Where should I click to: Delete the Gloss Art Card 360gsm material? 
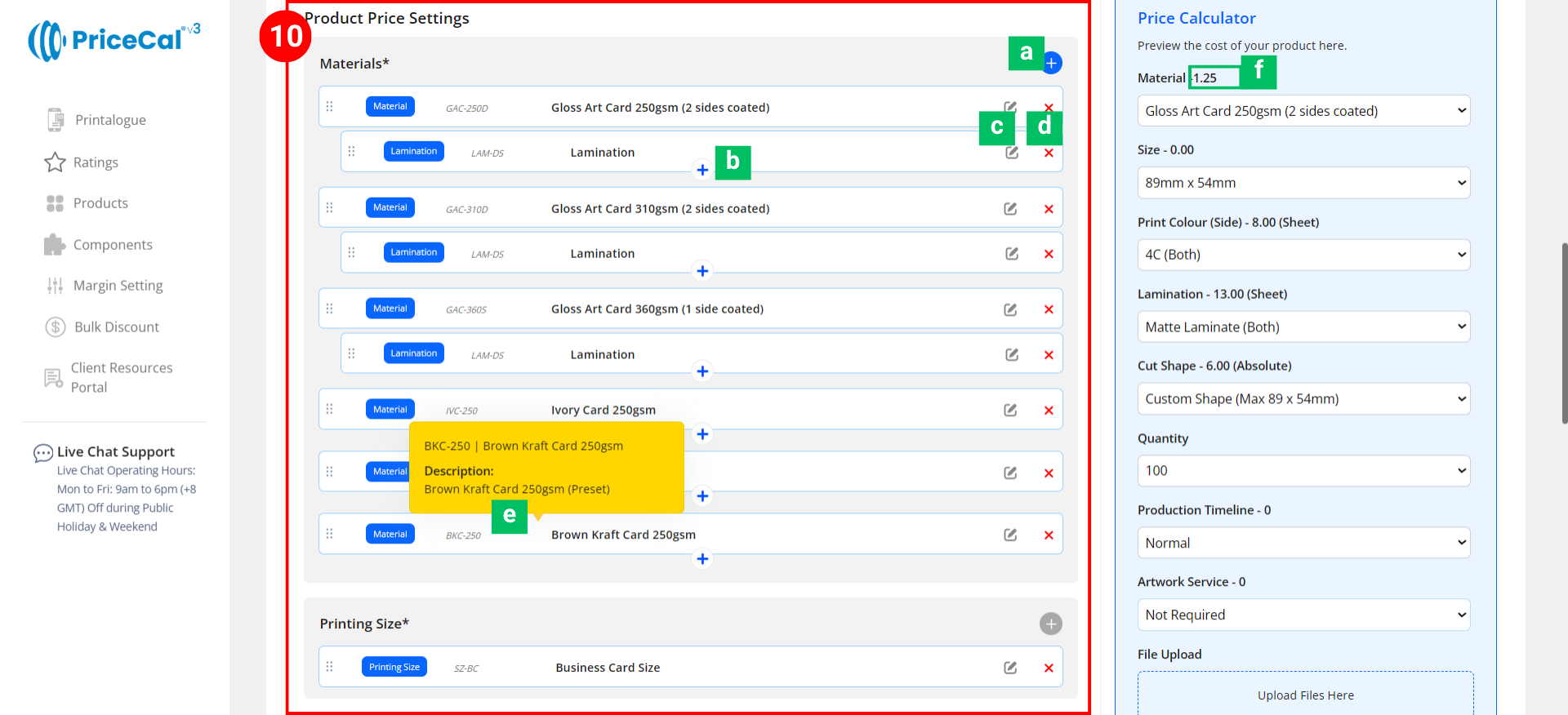[x=1049, y=309]
